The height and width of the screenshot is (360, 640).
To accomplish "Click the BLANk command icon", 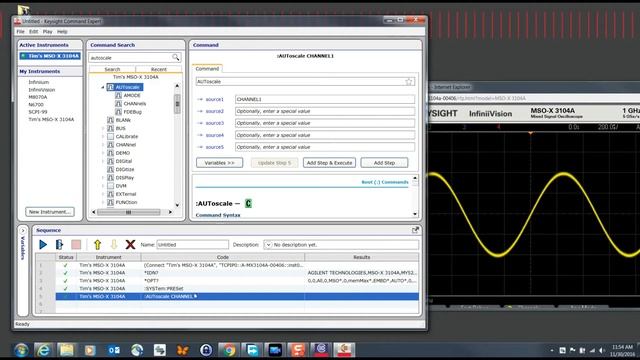I will pos(110,120).
